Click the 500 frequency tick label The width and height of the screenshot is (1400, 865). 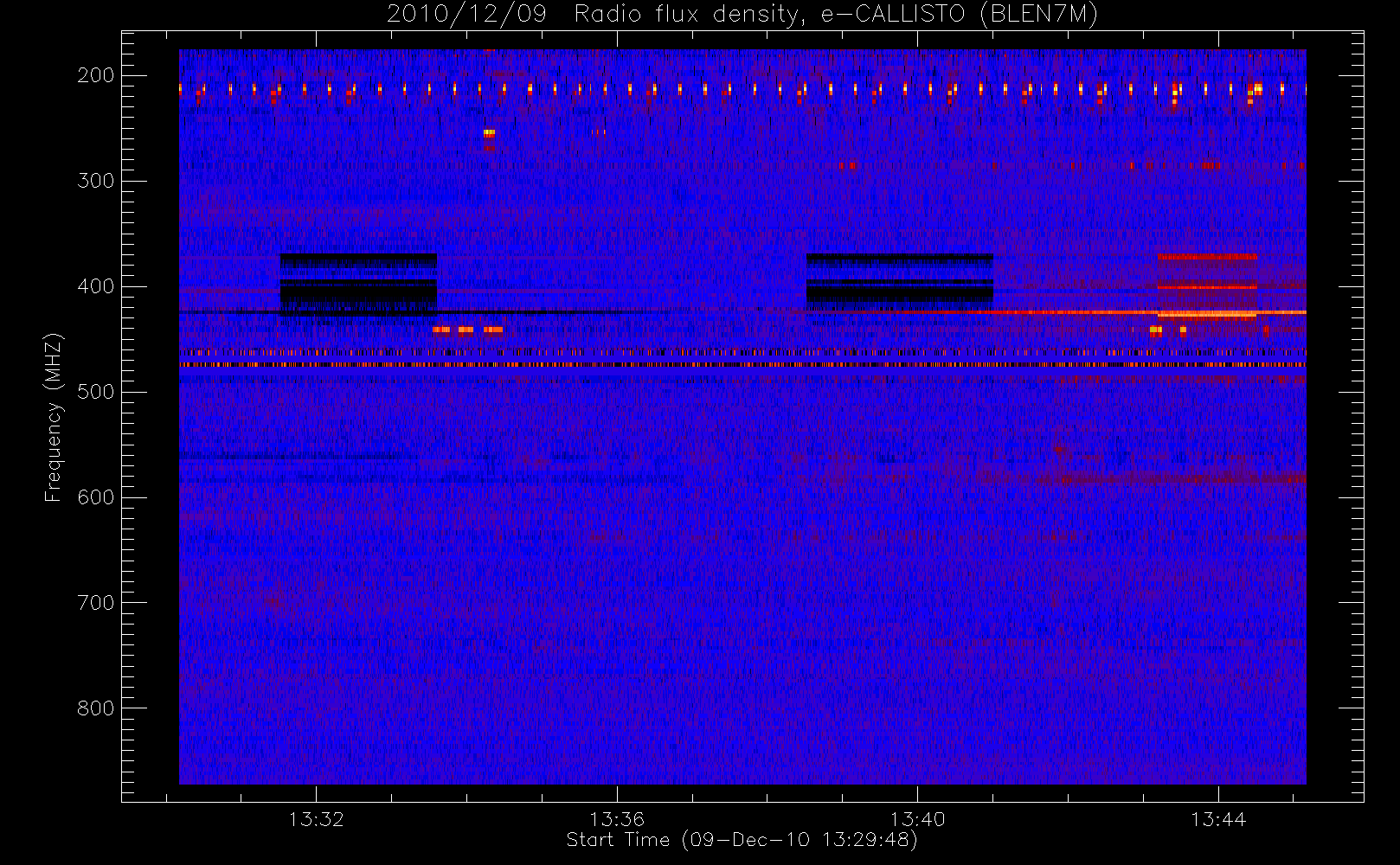pos(96,392)
